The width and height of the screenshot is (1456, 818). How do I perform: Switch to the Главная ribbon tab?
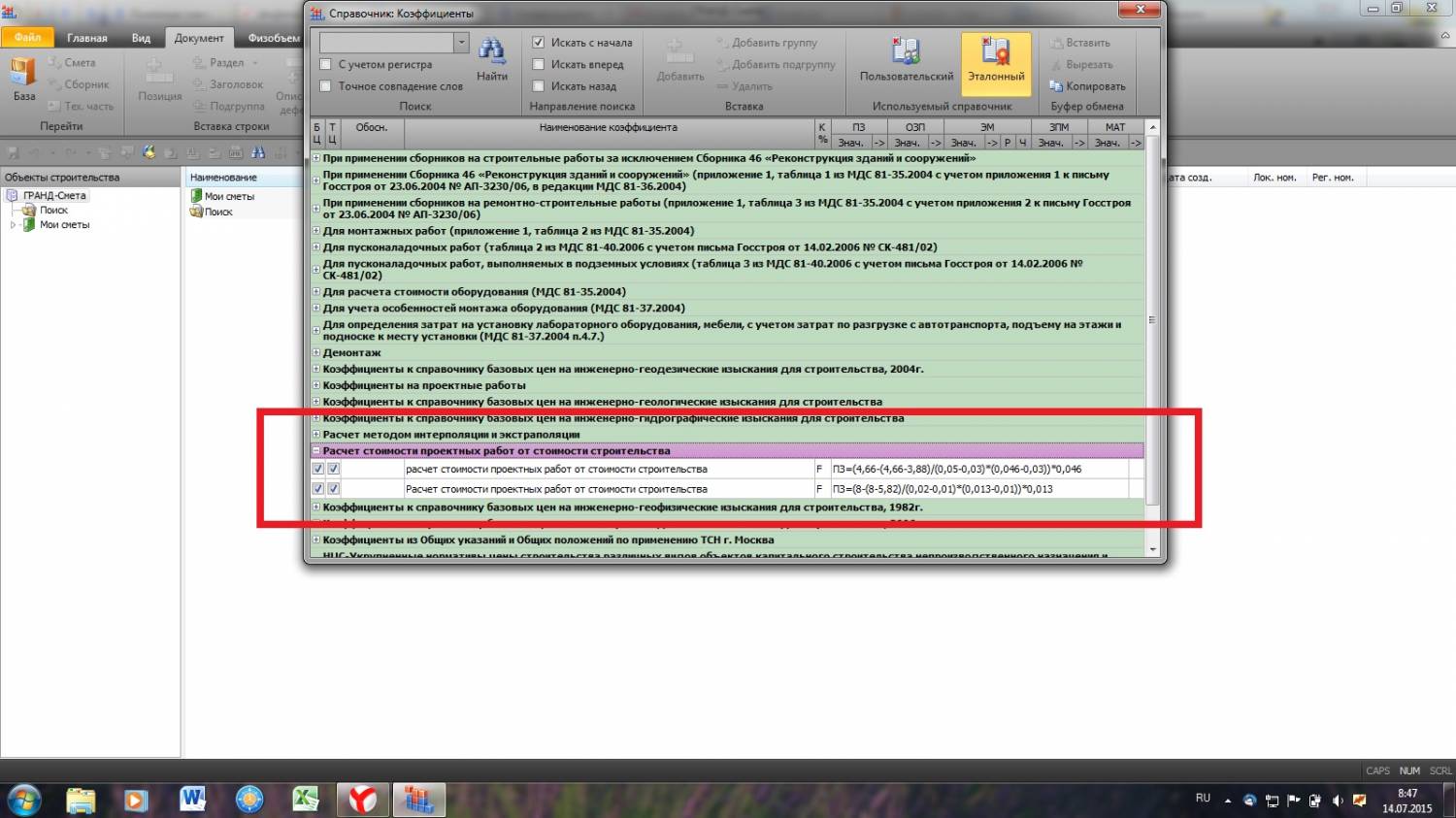pos(87,38)
